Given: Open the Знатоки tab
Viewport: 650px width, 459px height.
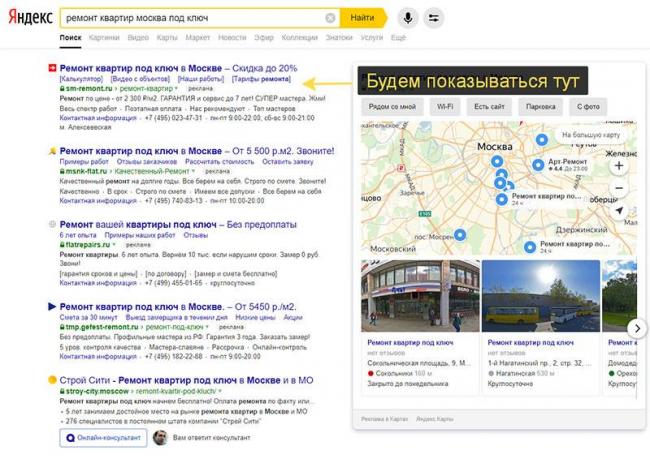Looking at the screenshot, I should pos(339,37).
